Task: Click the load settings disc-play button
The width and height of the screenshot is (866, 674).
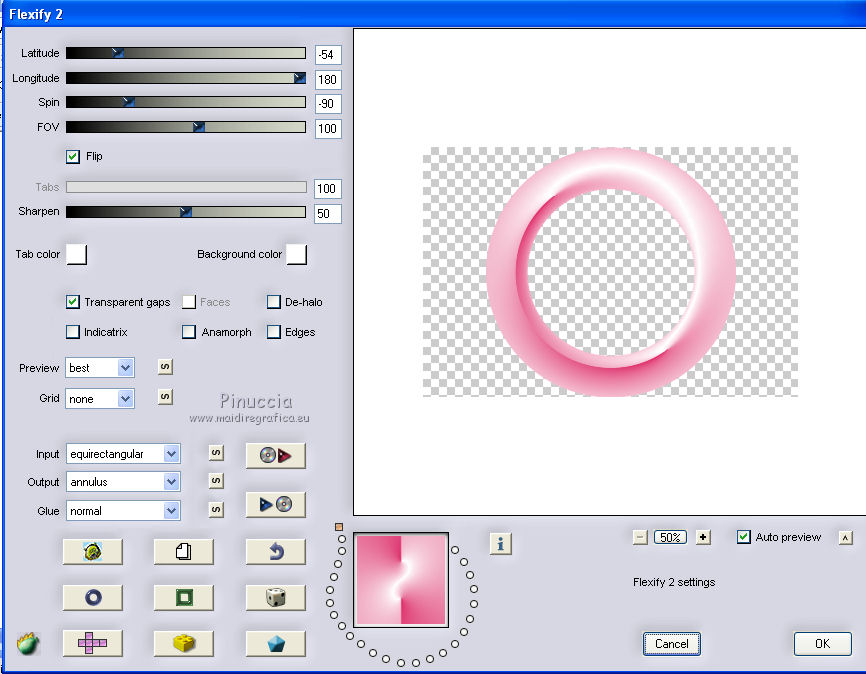Action: point(276,455)
